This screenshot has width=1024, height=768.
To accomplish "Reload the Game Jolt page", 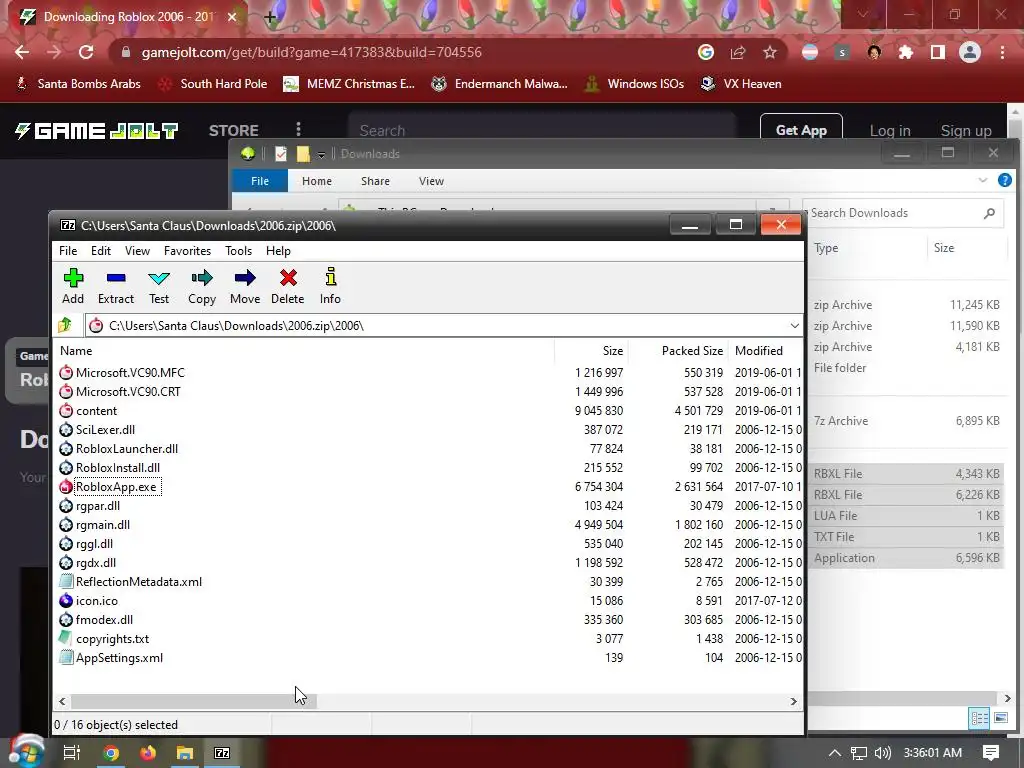I will tap(86, 52).
